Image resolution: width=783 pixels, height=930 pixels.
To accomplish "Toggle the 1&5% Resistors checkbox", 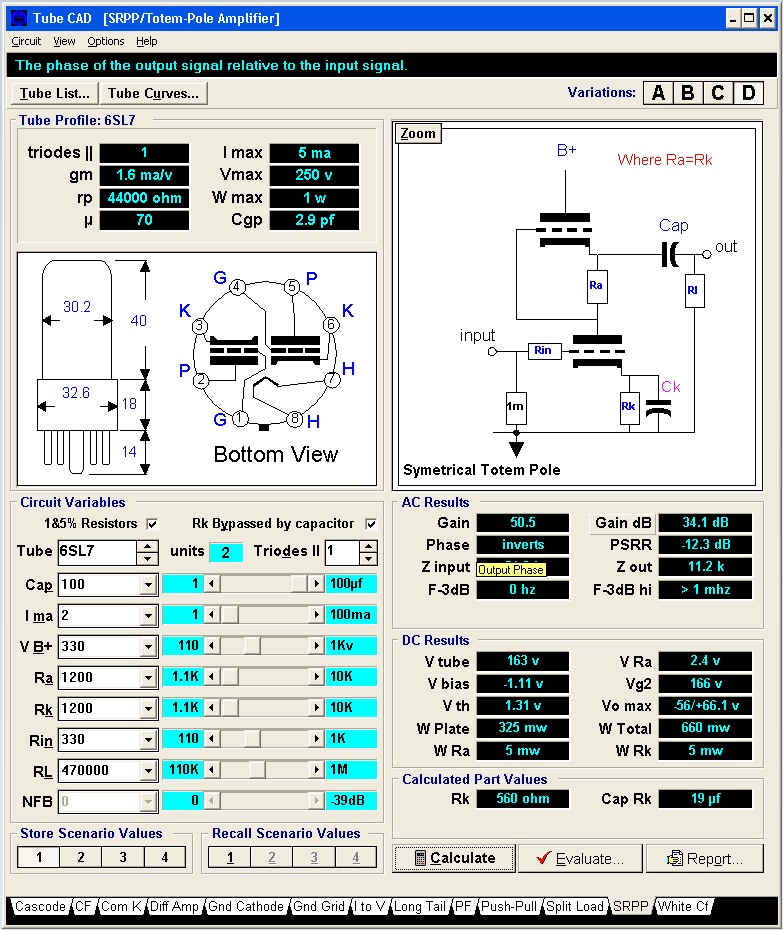I will coord(152,524).
